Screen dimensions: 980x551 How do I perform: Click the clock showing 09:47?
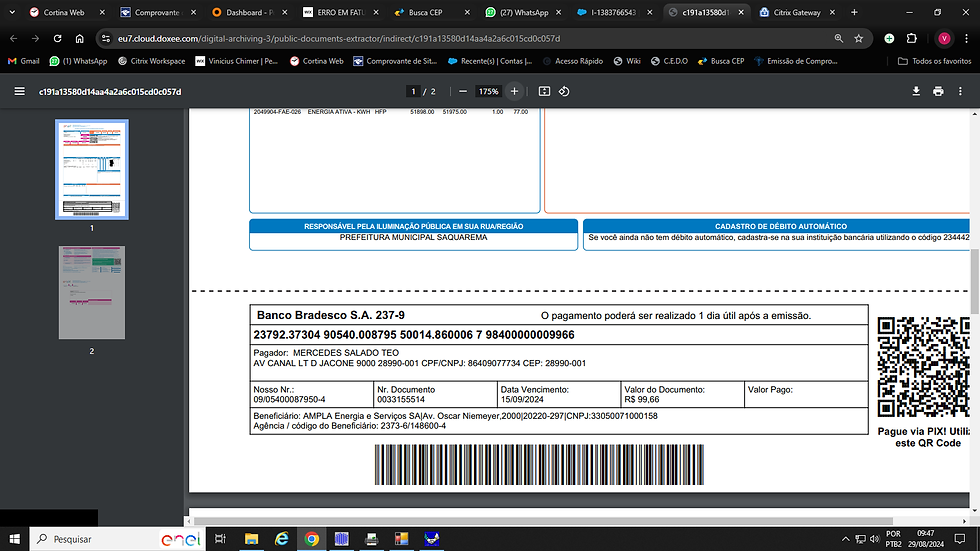[x=926, y=534]
